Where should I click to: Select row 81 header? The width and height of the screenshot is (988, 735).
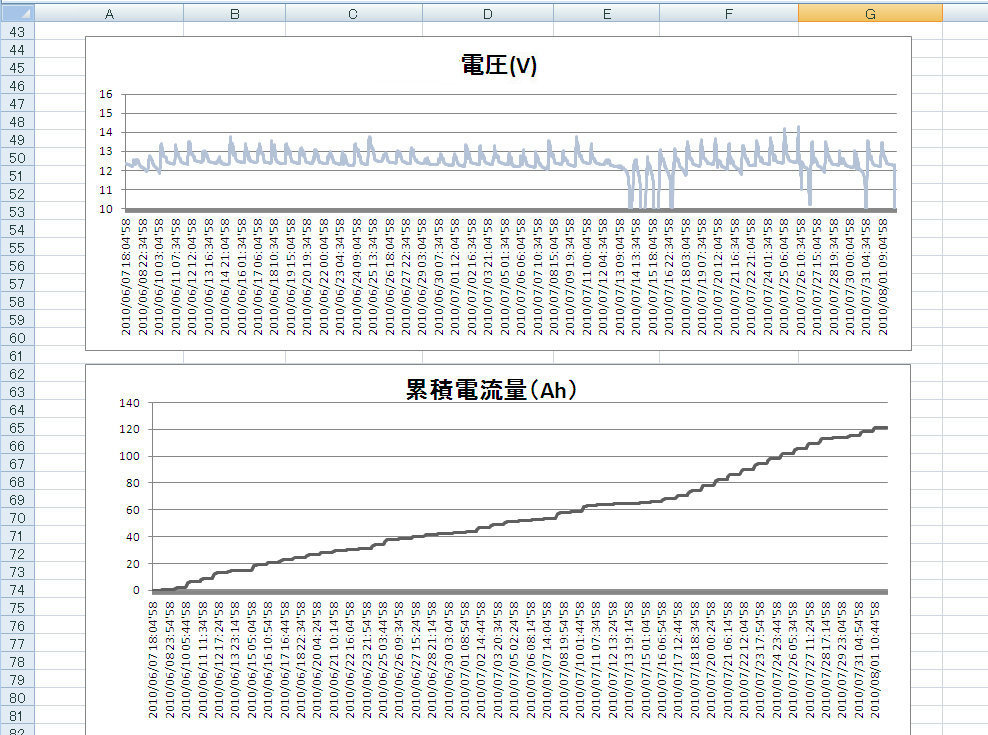pos(17,716)
